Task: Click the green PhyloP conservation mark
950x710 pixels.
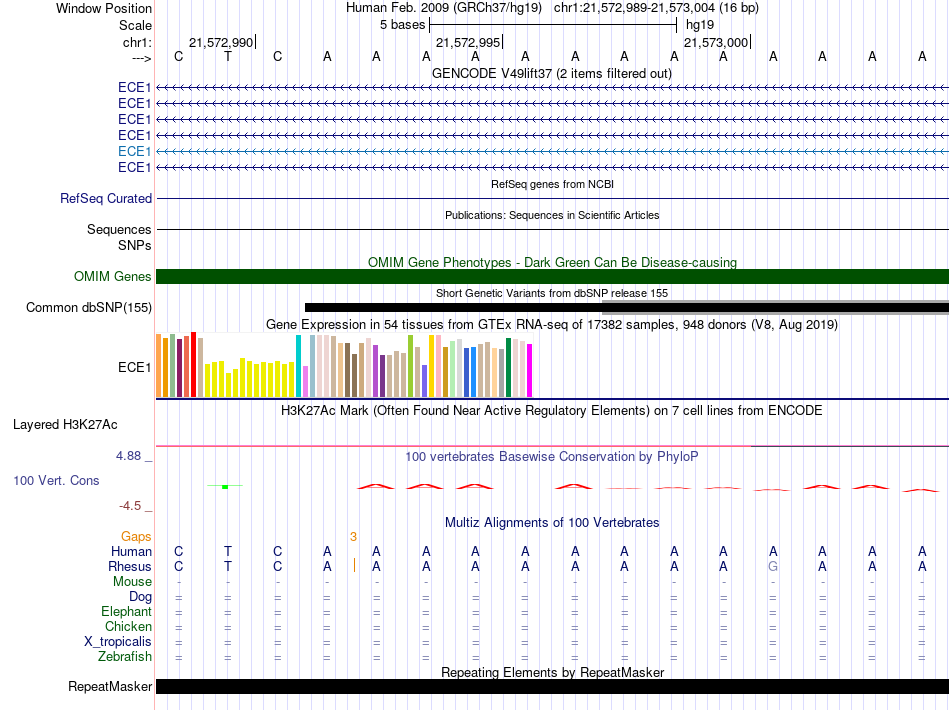Action: (x=225, y=486)
